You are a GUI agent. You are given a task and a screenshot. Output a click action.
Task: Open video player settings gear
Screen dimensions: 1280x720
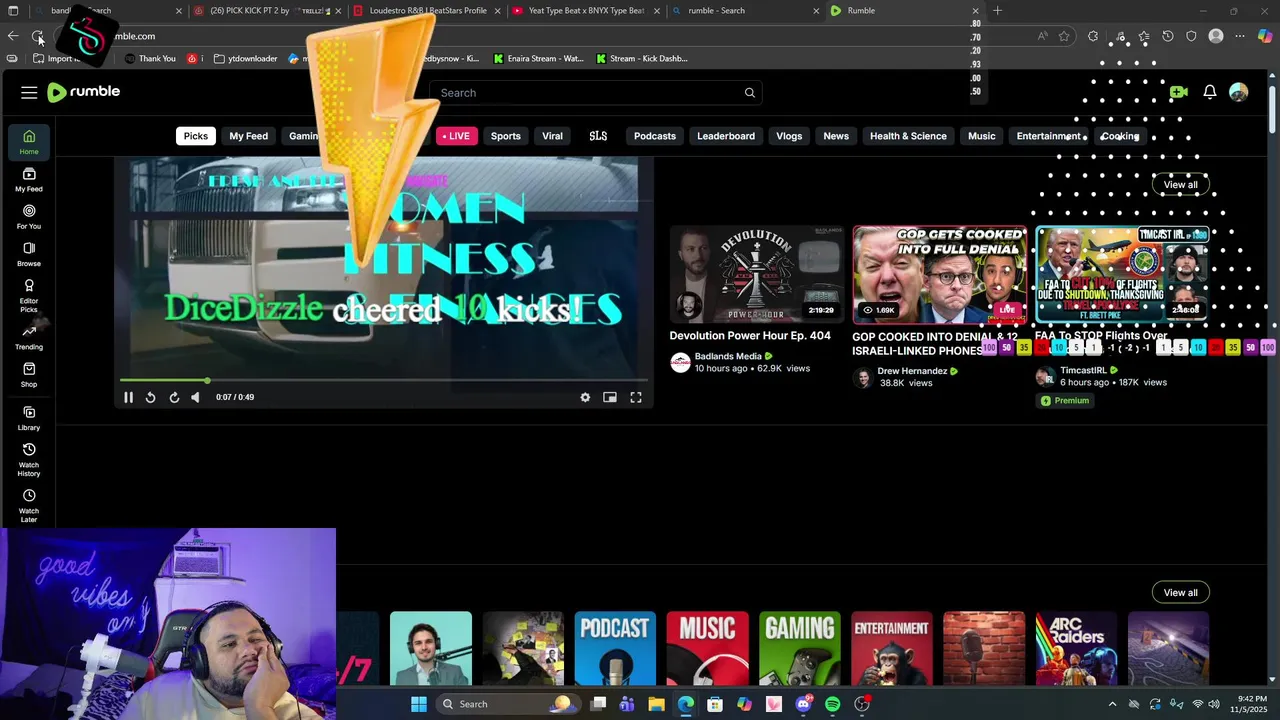tap(585, 397)
